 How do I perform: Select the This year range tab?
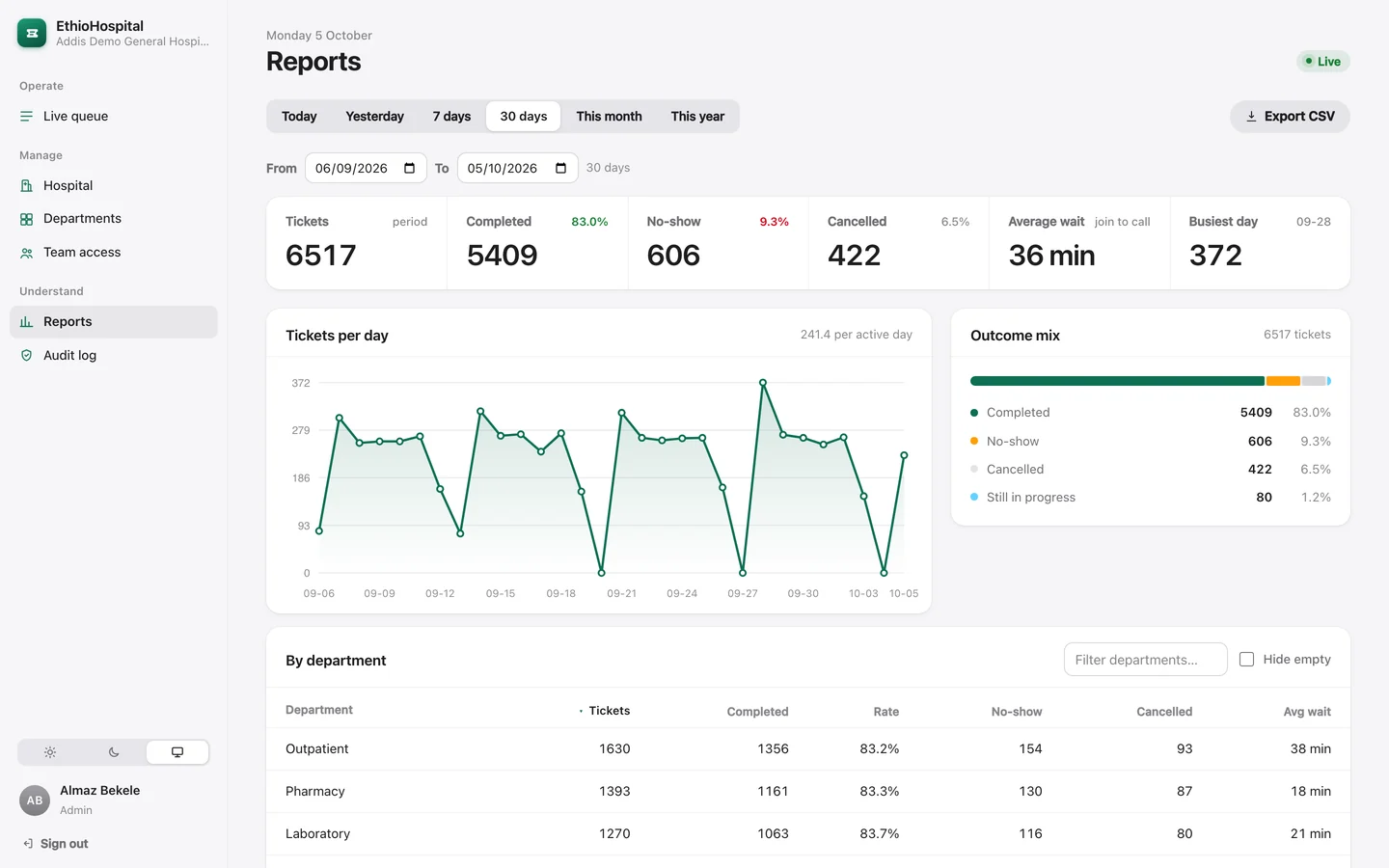click(x=697, y=117)
